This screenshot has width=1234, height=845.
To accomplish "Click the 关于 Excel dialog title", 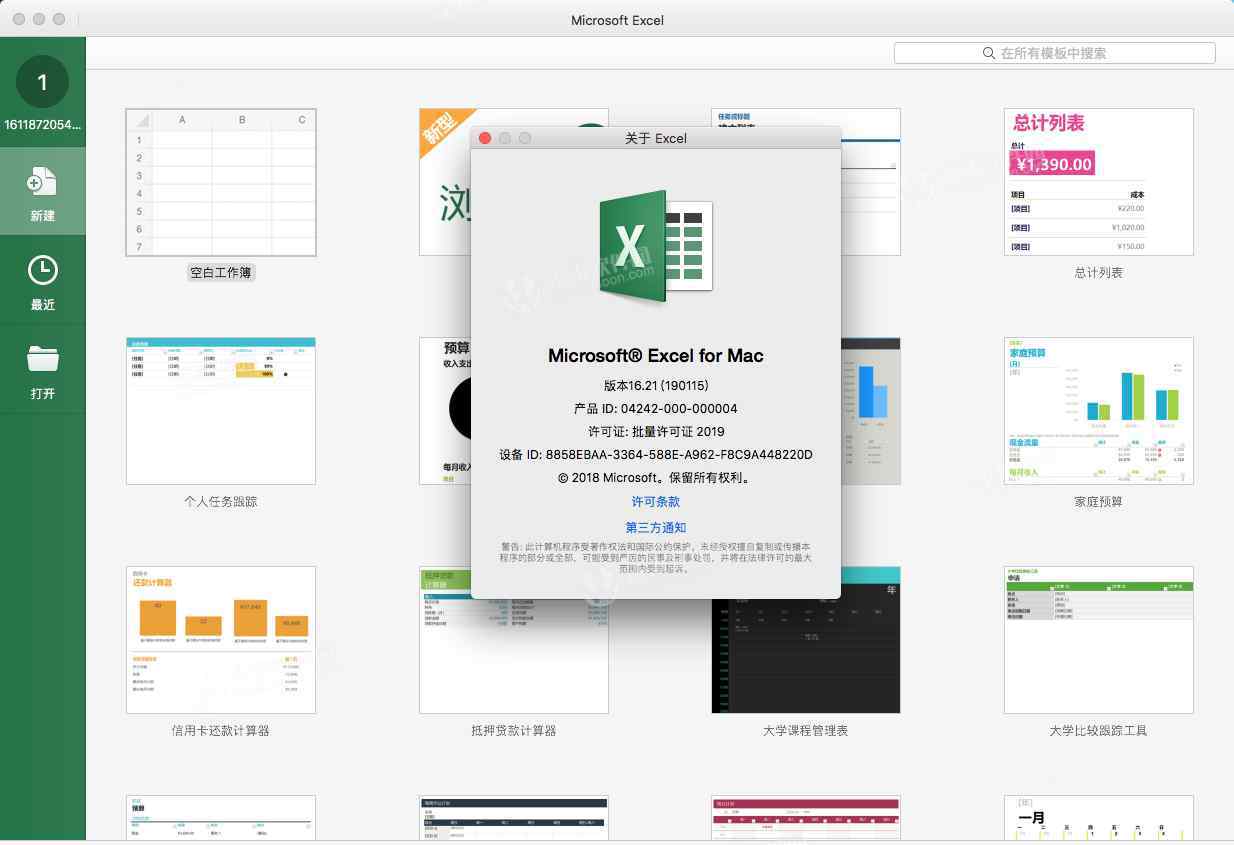I will (x=656, y=138).
